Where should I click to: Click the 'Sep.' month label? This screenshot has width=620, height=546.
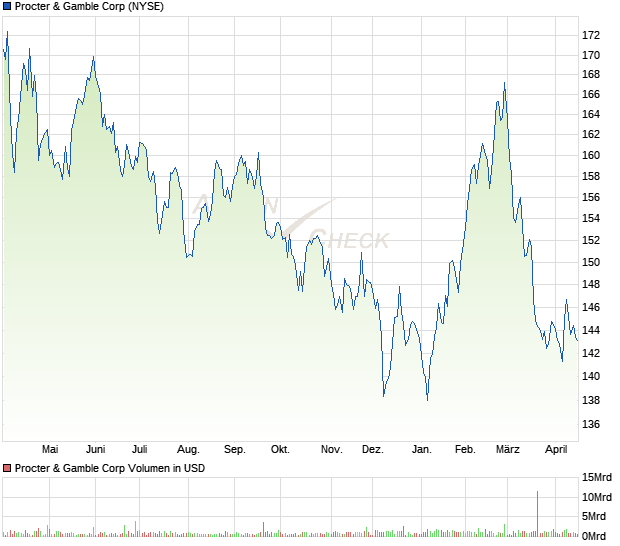point(234,450)
